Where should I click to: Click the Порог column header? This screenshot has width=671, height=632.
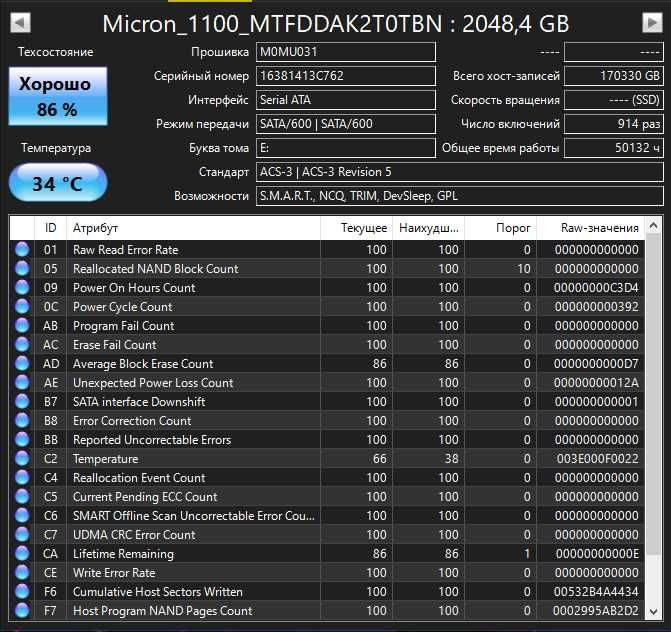(500, 228)
